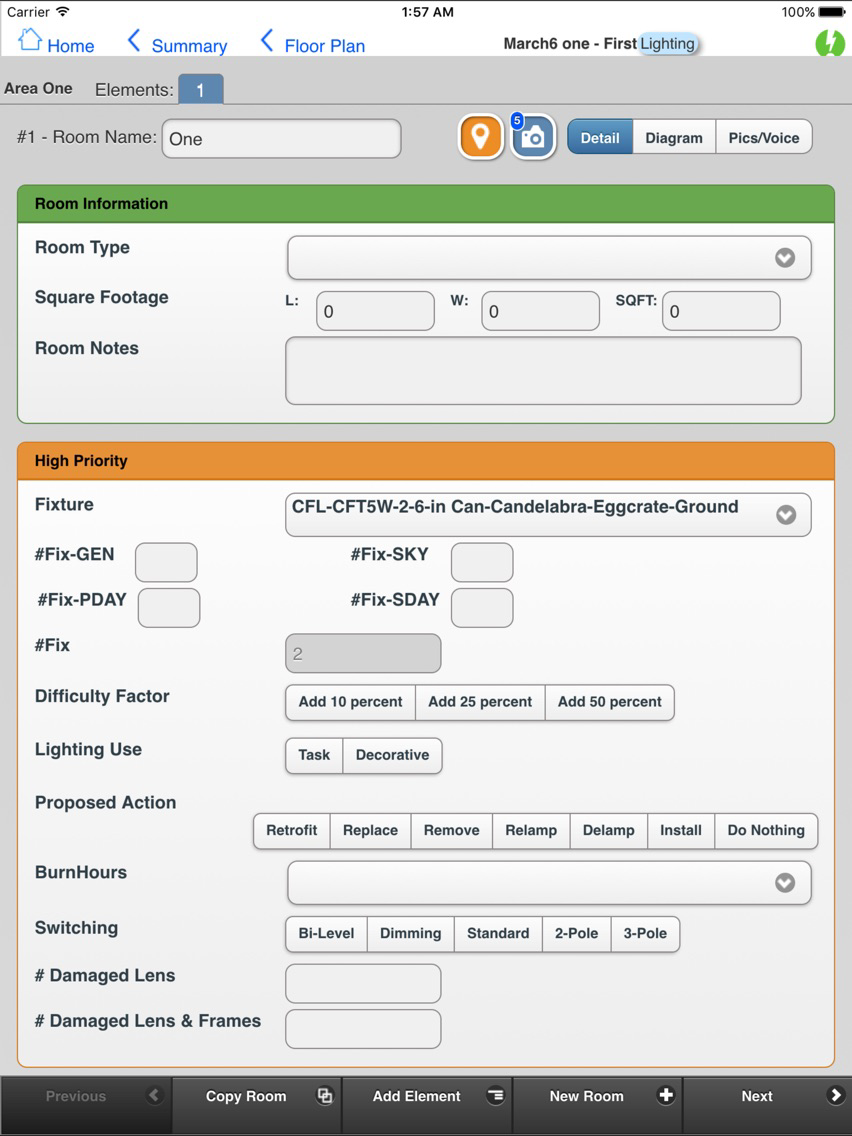Click the #Fix-GEN input box
Viewport: 852px width, 1136px height.
[166, 562]
